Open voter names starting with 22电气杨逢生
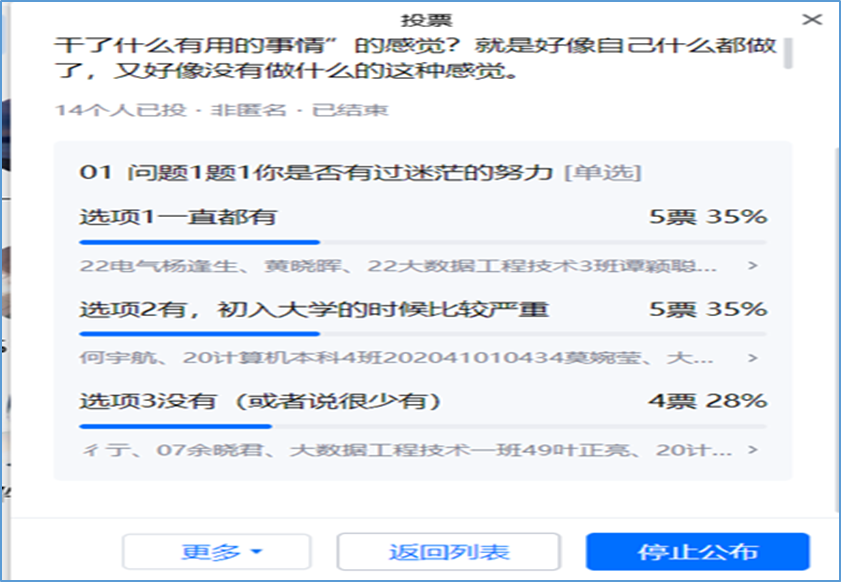This screenshot has width=841, height=582. coord(398,266)
